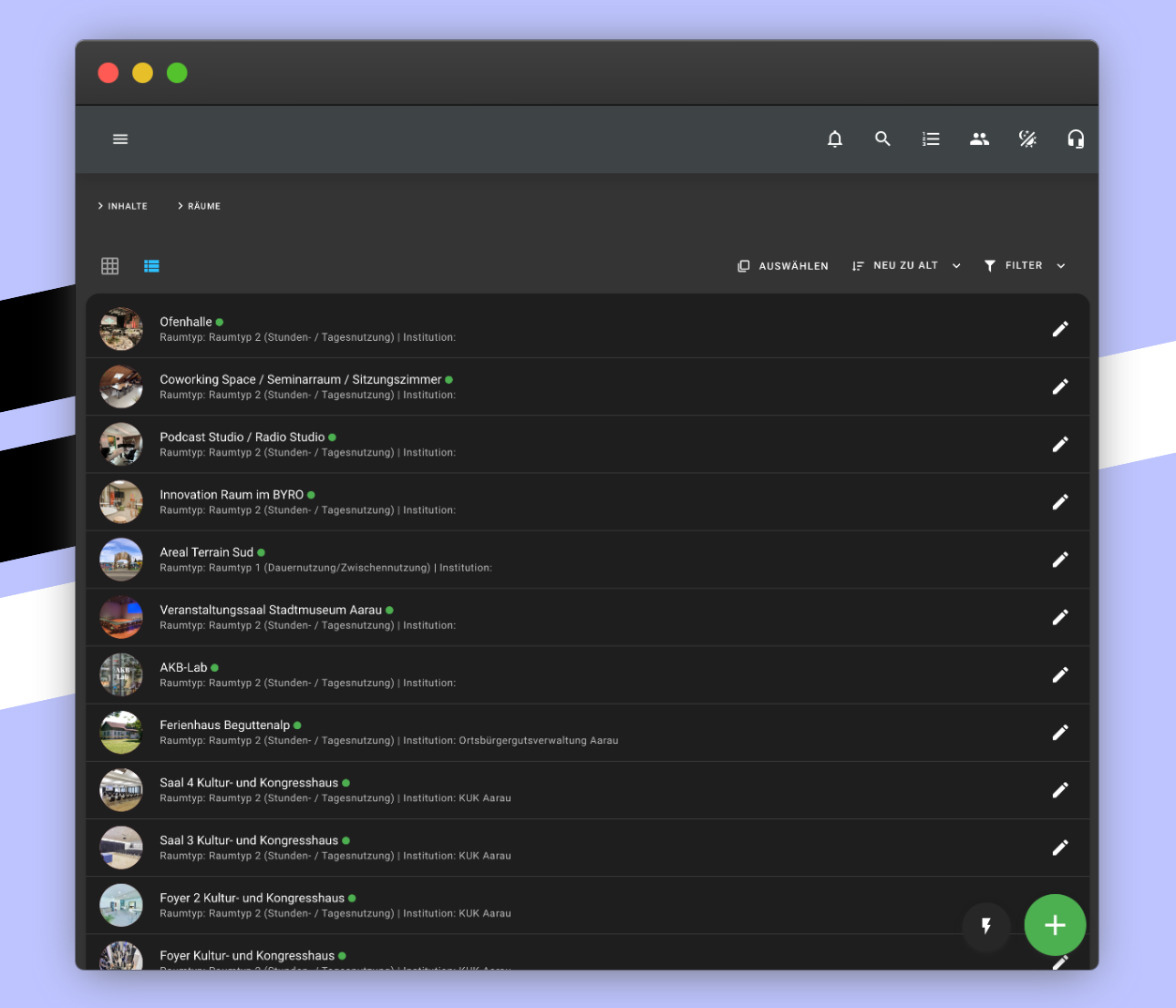Switch to grid view
The image size is (1176, 1008).
pyautogui.click(x=109, y=265)
